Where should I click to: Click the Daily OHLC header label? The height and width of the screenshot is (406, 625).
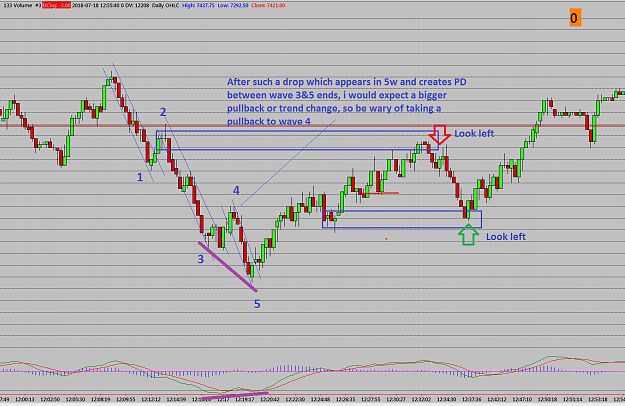click(165, 5)
